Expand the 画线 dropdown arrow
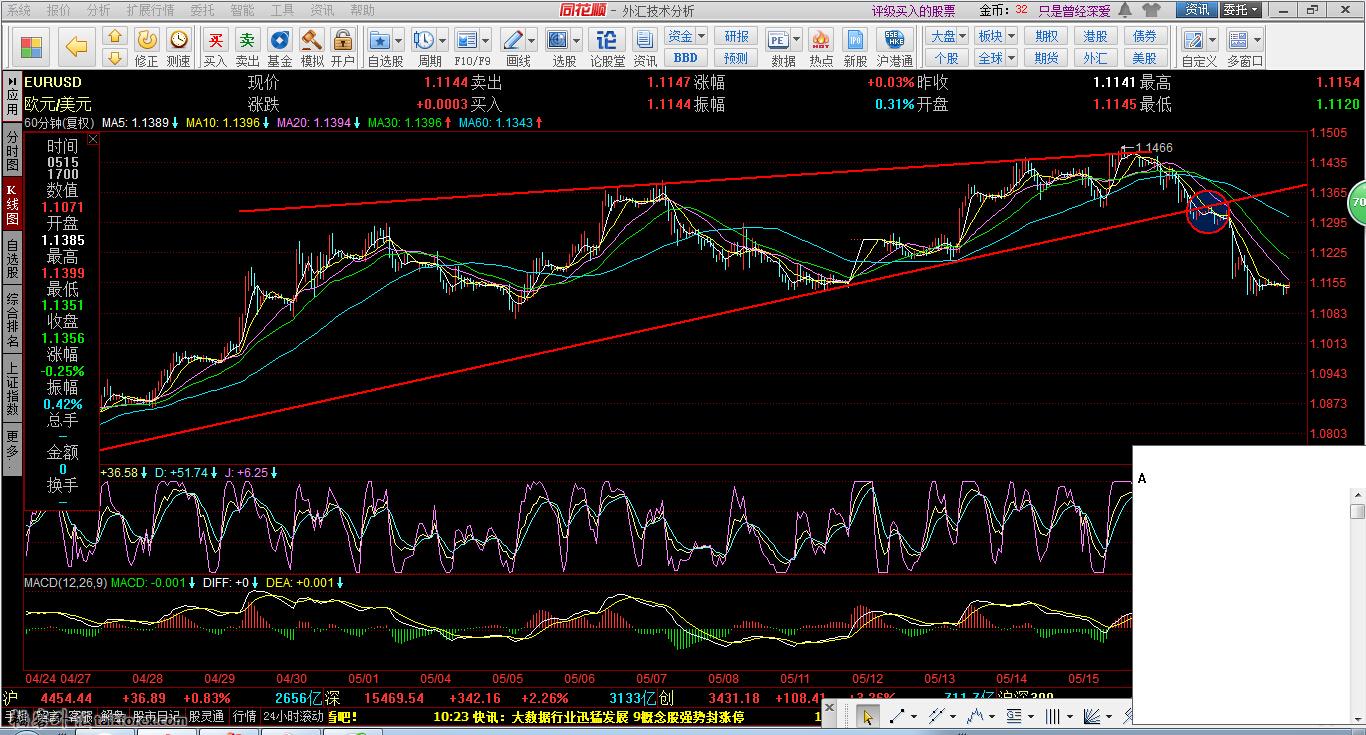 (532, 41)
